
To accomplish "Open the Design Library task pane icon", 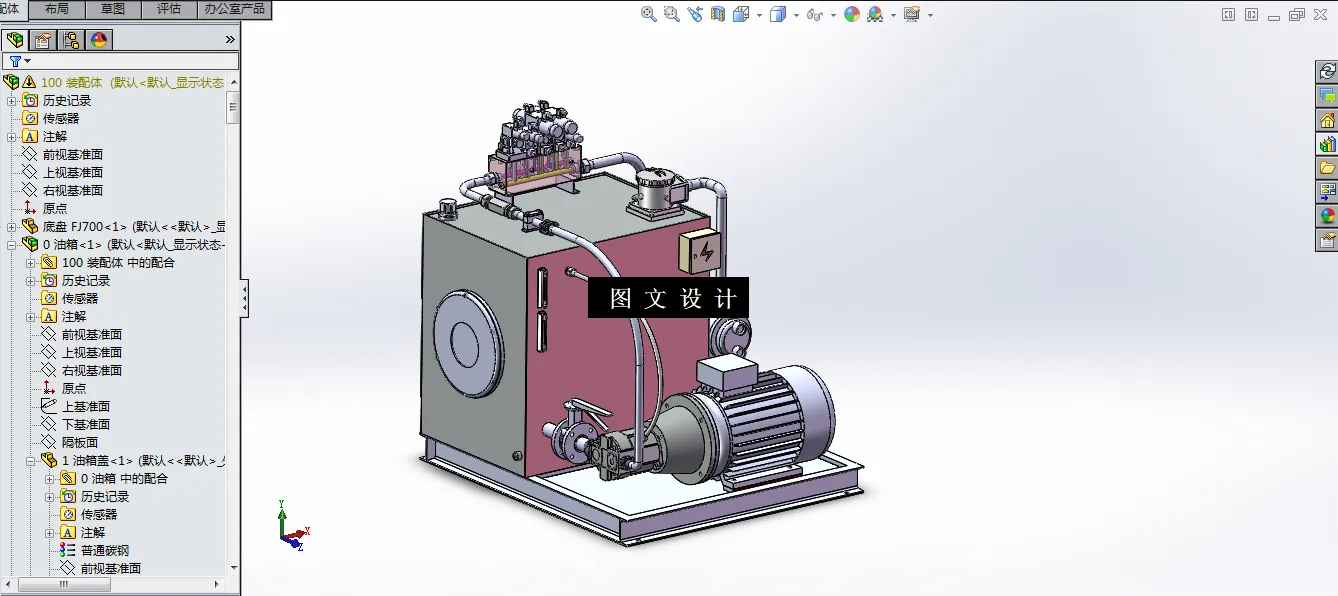I will (x=1327, y=144).
